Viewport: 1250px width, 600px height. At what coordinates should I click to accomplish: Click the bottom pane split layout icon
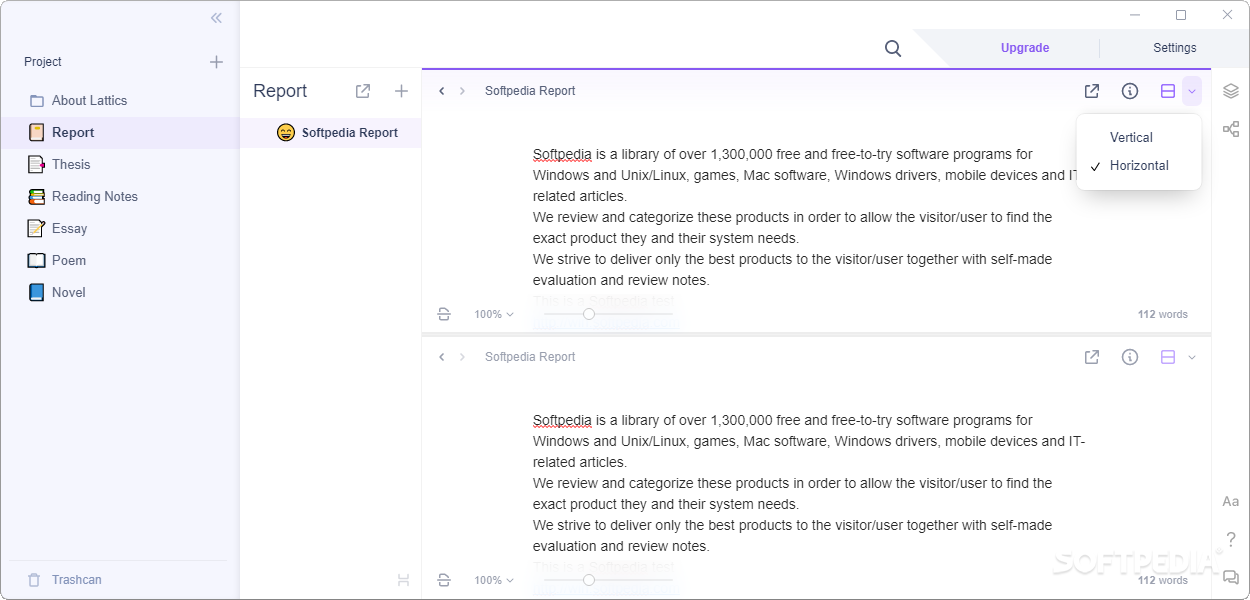click(x=1167, y=357)
